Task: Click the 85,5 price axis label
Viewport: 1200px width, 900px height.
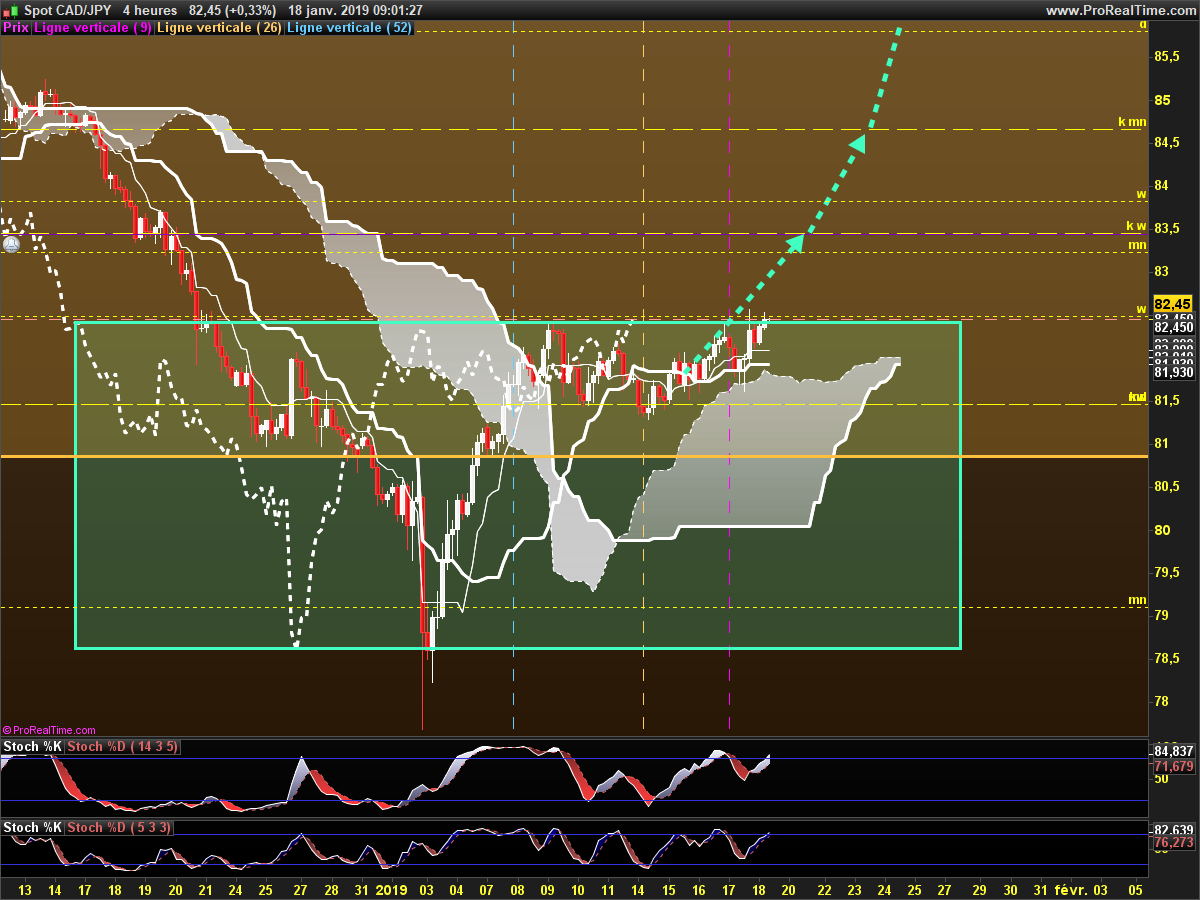Action: click(1166, 57)
